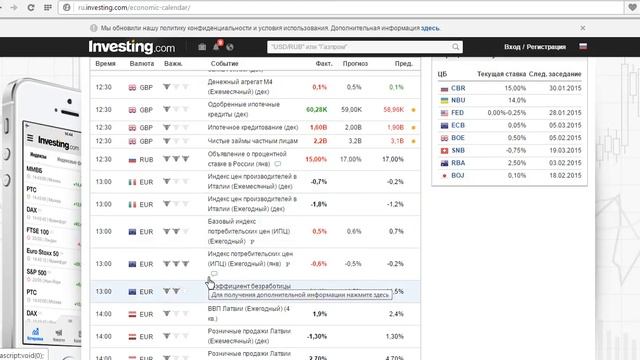Click the 'Время' column header
The height and width of the screenshot is (360, 640).
tap(105, 64)
